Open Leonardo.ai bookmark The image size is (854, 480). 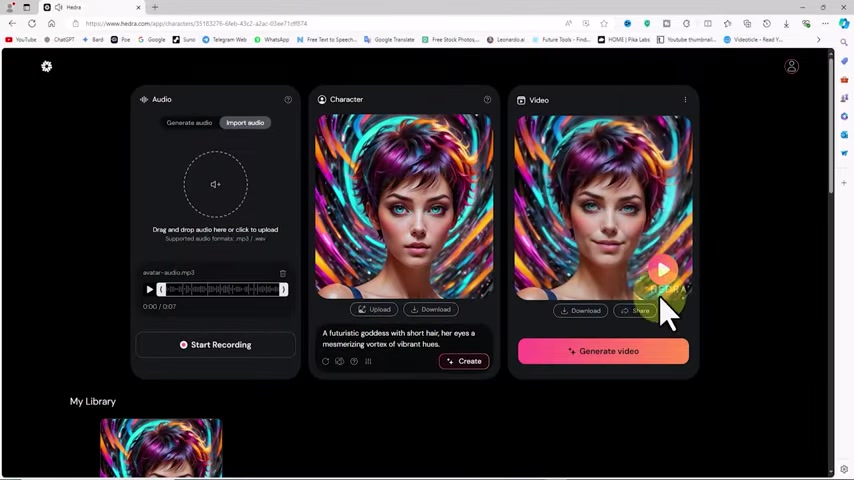(506, 40)
